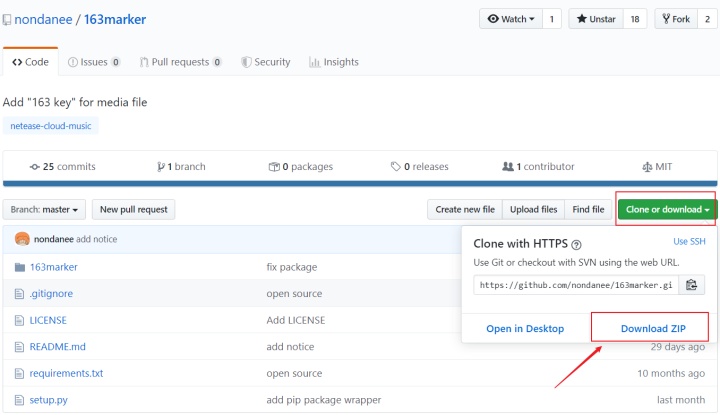This screenshot has width=720, height=415.
Task: Click the help icon next to Clone with HTTPS
Action: [576, 245]
